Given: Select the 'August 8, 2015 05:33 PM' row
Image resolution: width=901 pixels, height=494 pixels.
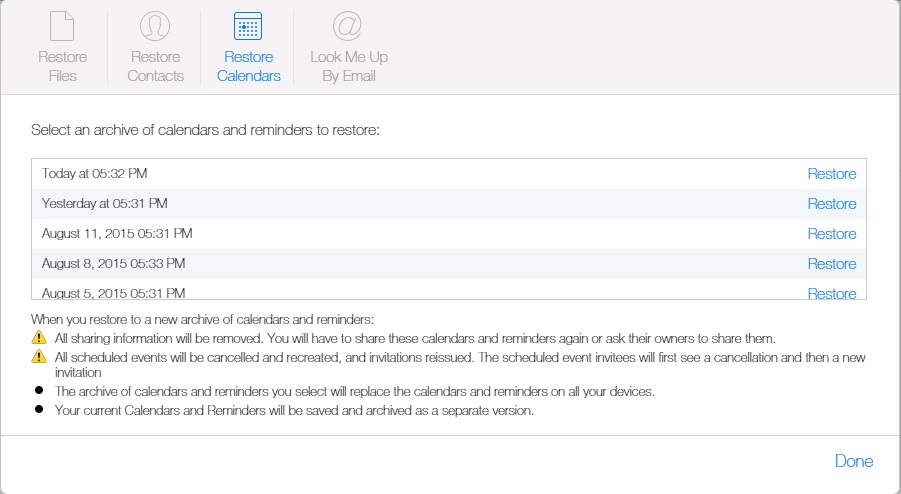Looking at the screenshot, I should [x=449, y=264].
